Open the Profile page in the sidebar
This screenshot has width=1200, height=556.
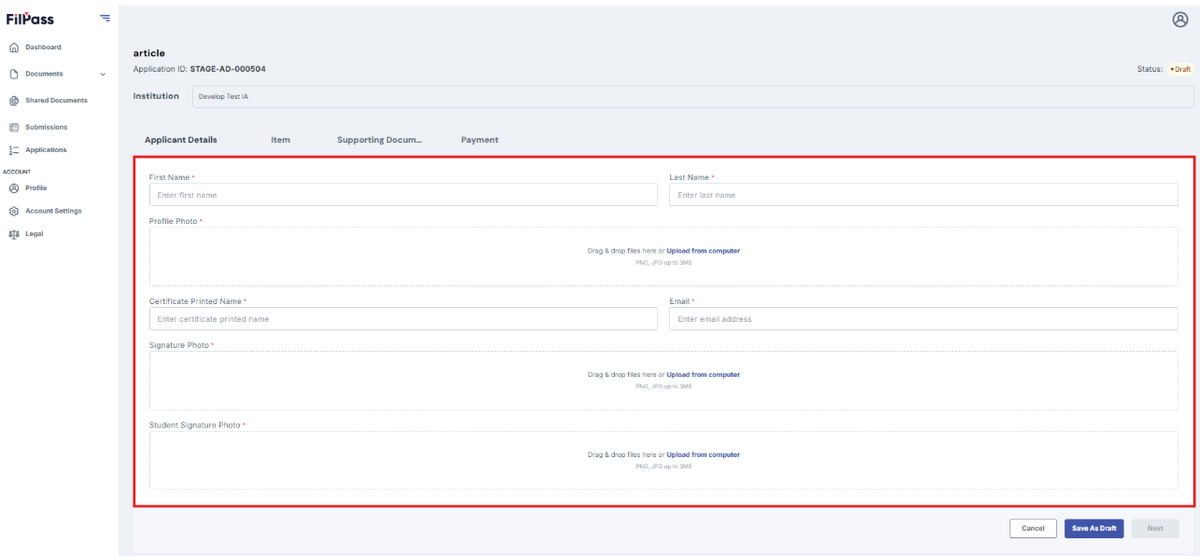36,188
